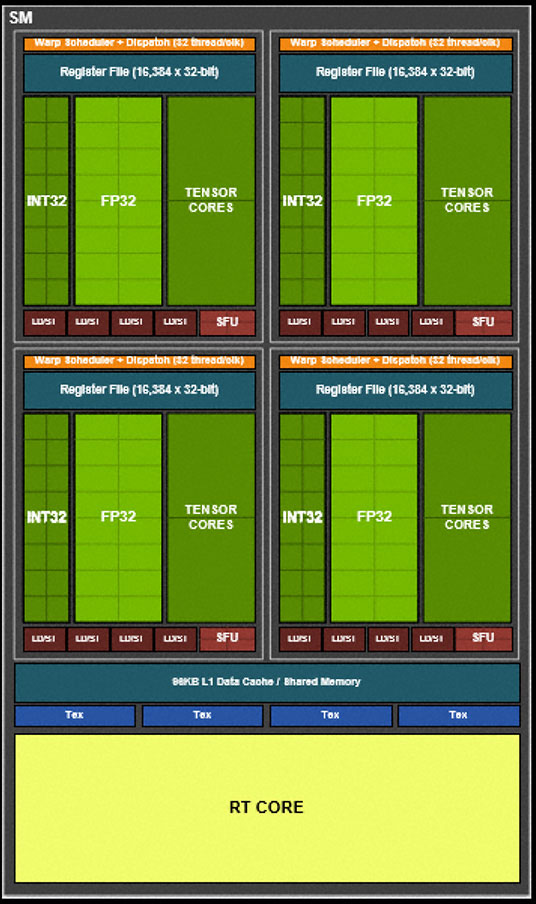Select top-right TENSOR CORES block

(x=467, y=201)
